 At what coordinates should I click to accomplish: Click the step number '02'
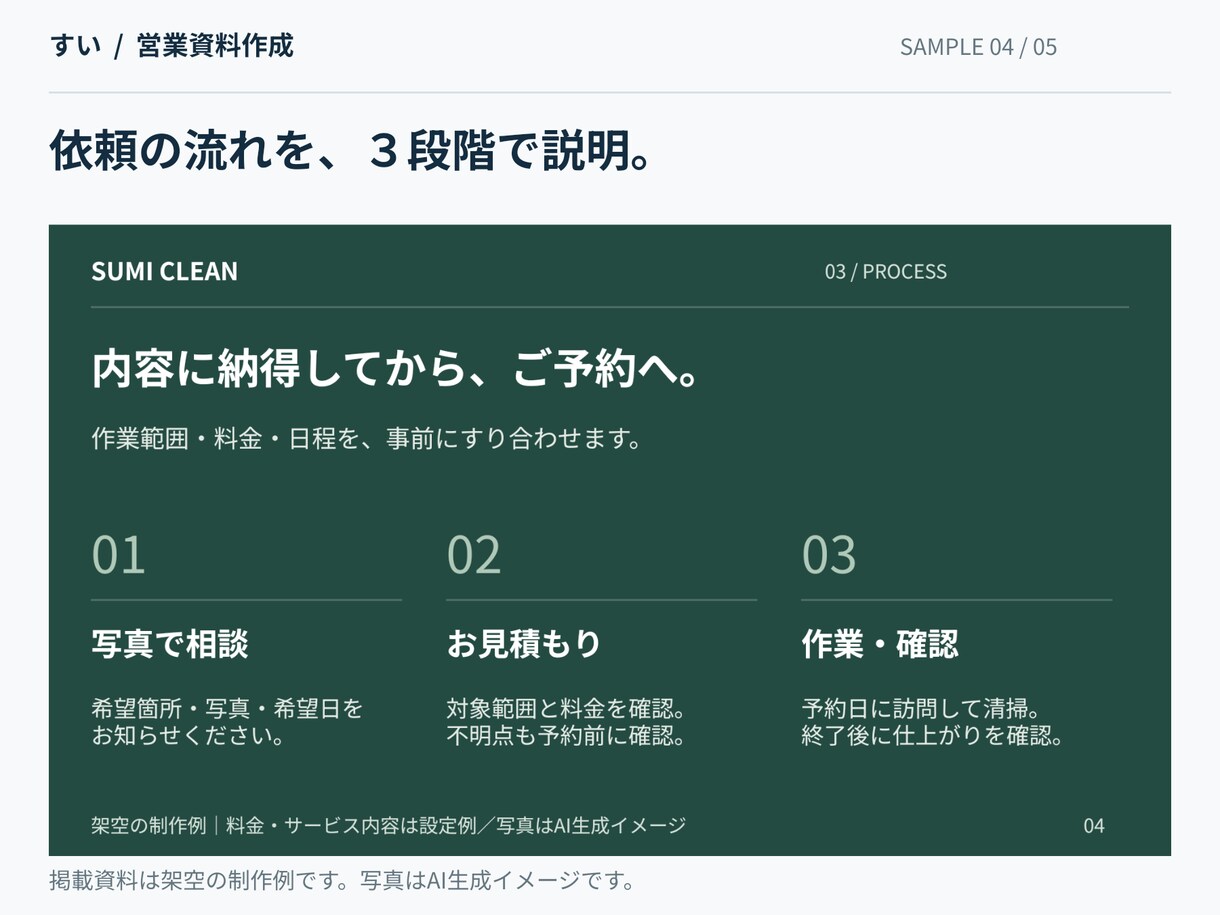(x=473, y=555)
